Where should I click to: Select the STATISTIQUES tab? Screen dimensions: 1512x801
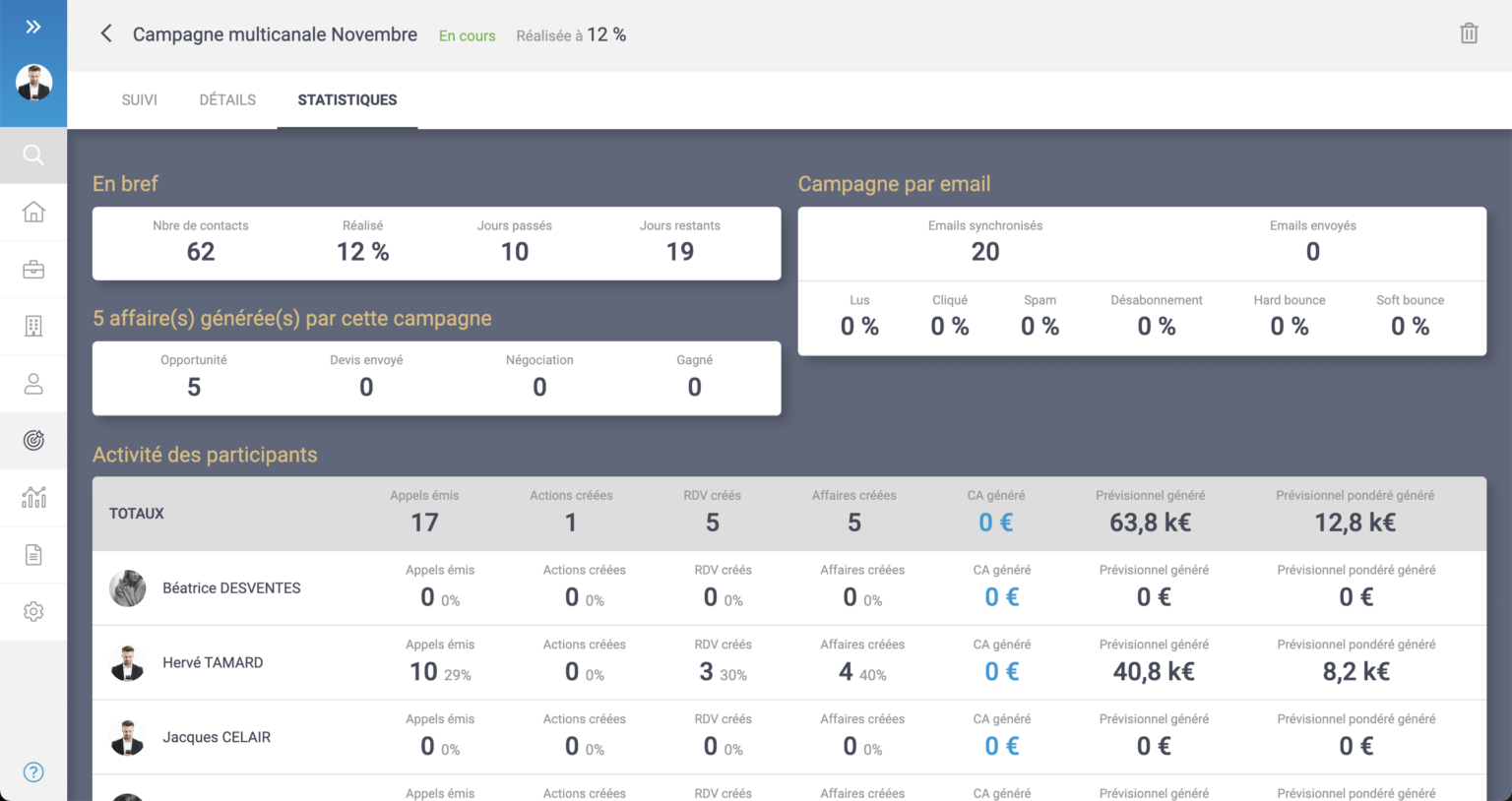[347, 99]
